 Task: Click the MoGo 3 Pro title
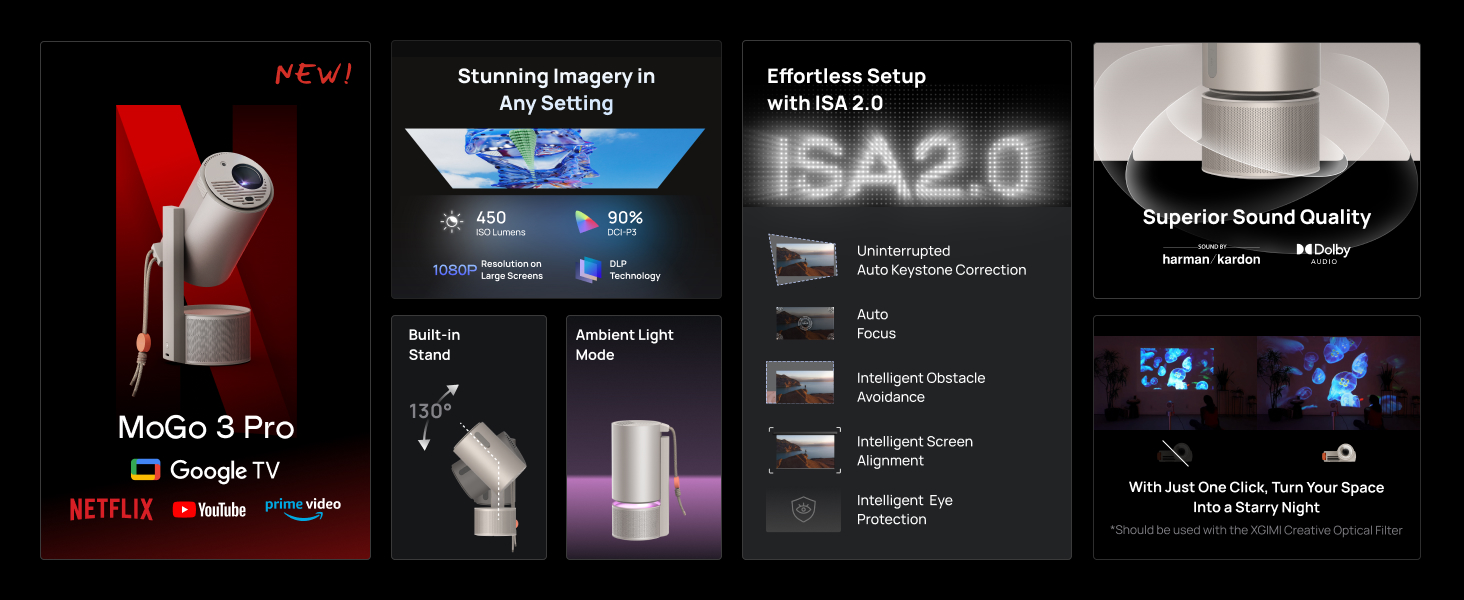[x=206, y=428]
